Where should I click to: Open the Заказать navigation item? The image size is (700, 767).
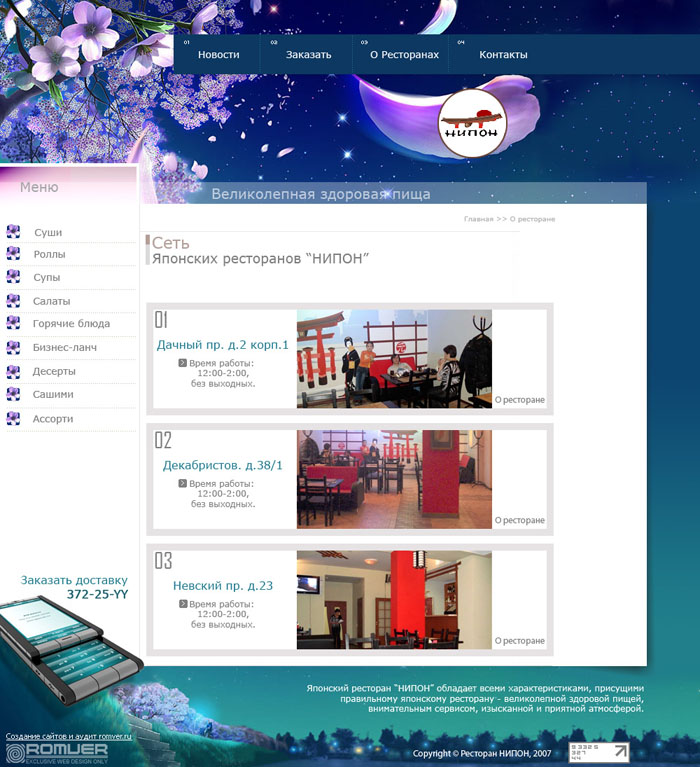pyautogui.click(x=308, y=55)
